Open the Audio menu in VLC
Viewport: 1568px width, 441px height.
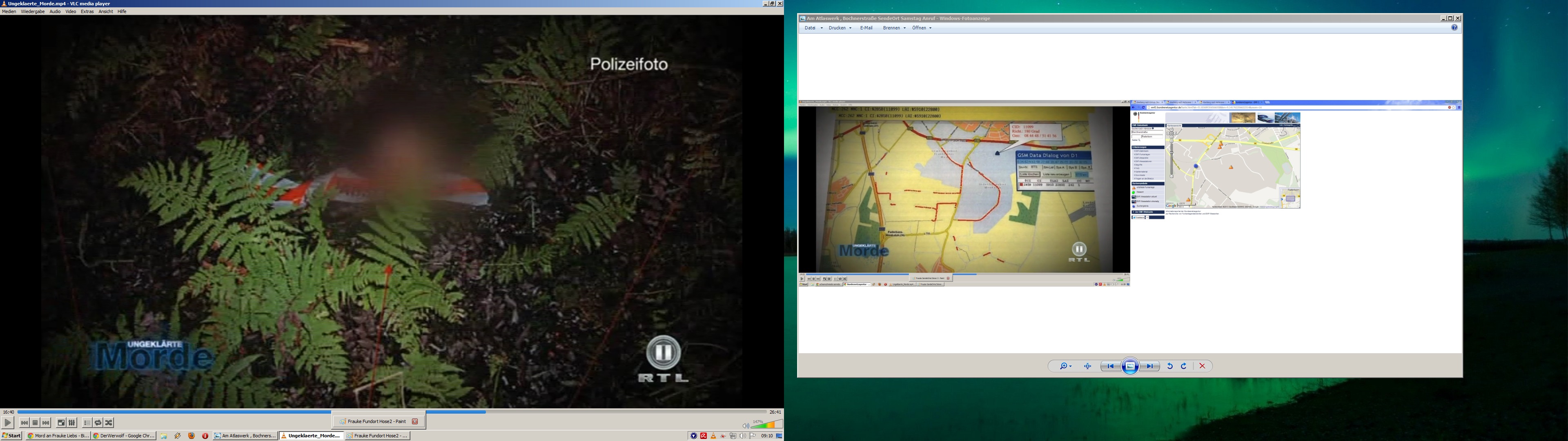[55, 11]
